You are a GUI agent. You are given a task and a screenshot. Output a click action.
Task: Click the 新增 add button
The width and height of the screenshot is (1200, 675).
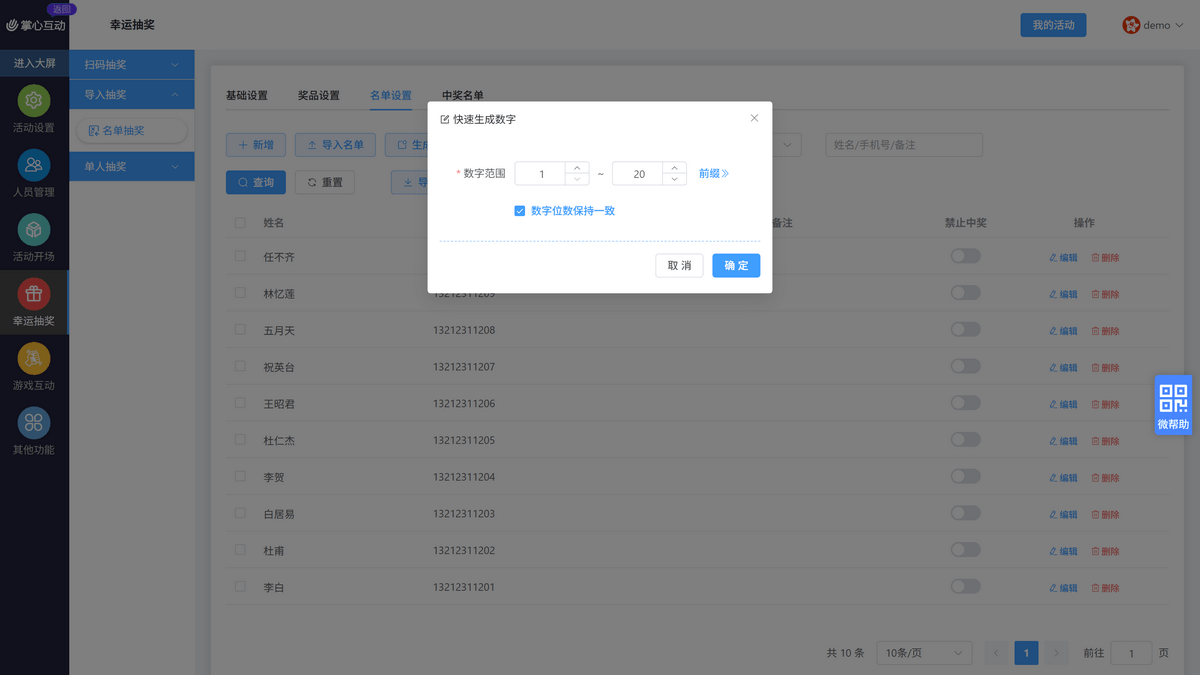click(256, 145)
